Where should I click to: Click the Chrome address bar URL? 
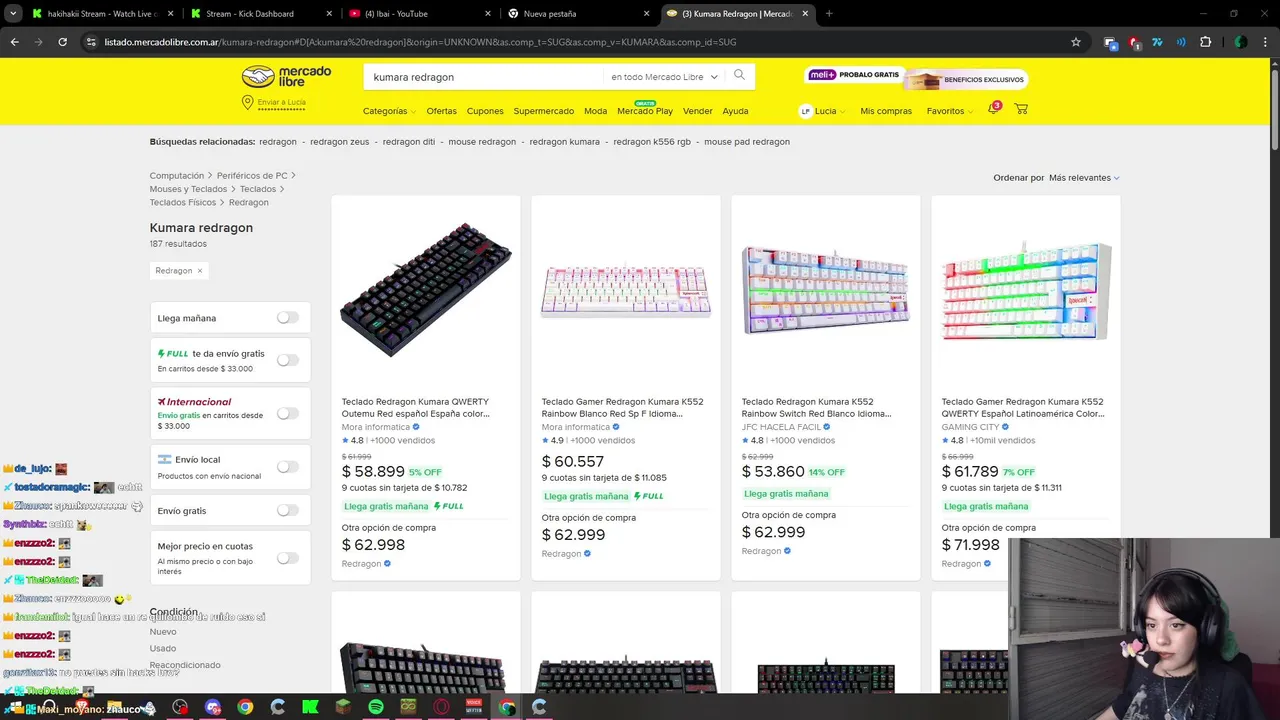[420, 42]
